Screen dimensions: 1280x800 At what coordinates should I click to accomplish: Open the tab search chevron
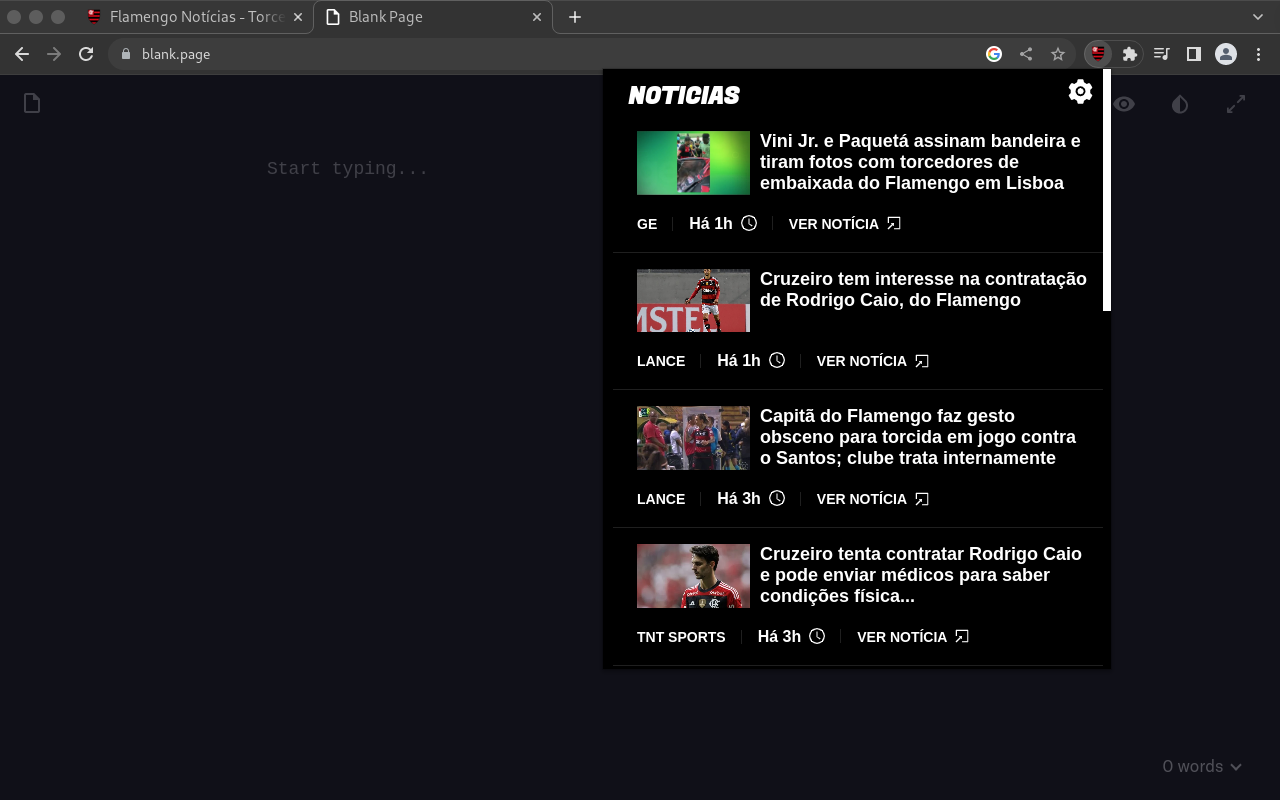point(1258,17)
